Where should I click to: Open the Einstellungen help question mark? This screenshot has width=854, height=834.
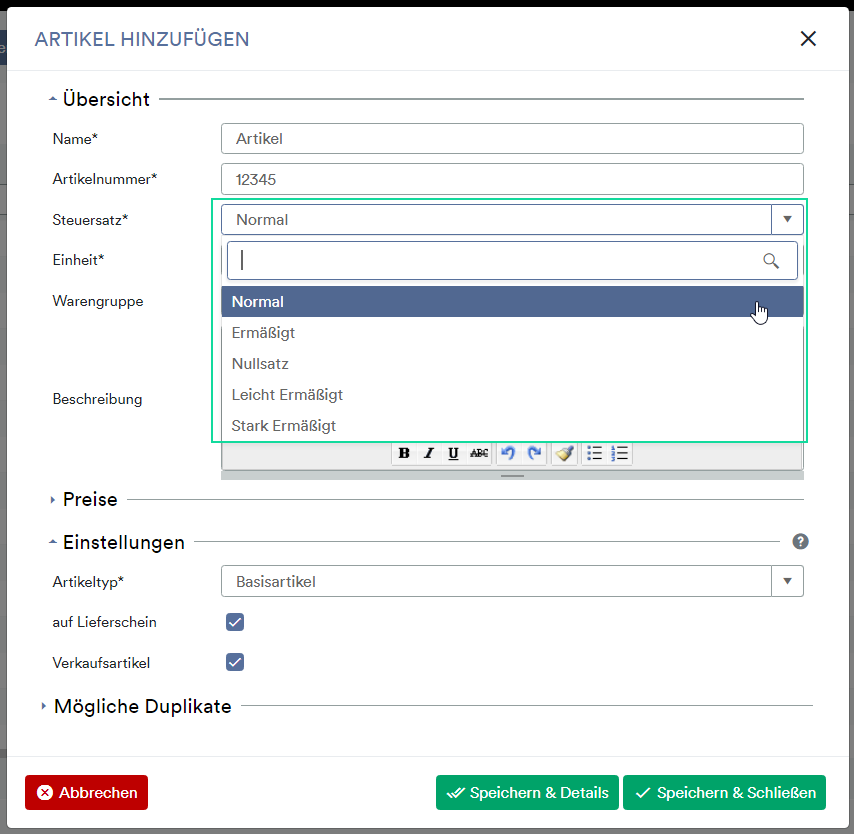(800, 542)
